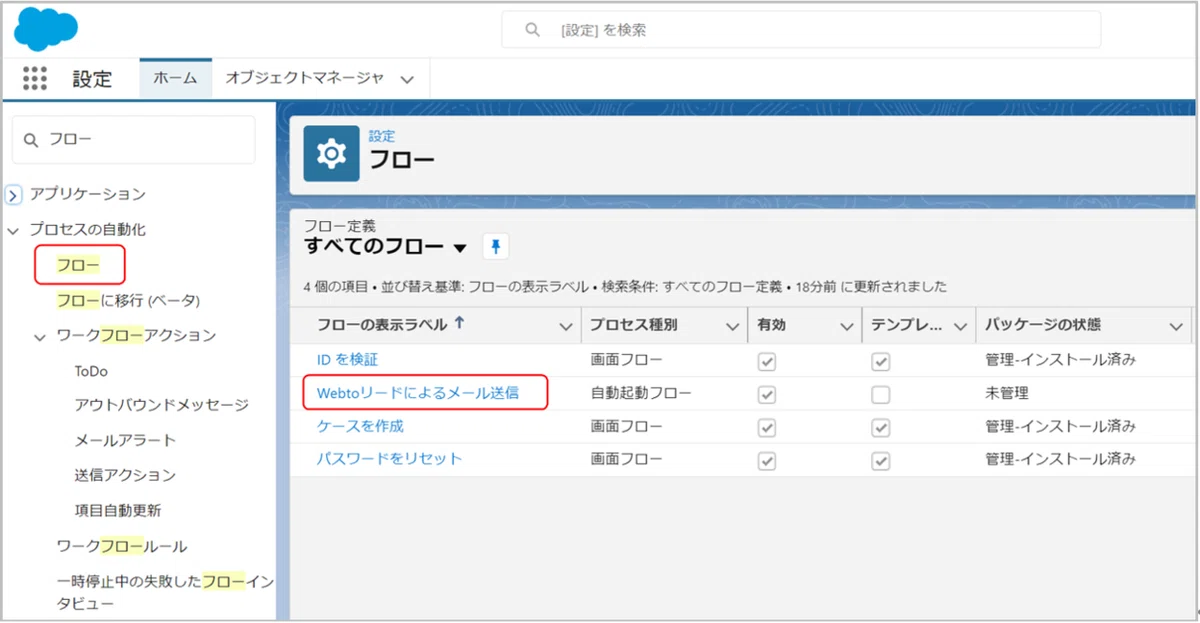Toggle template checkbox for ID を検証
1200x623 pixels.
point(881,361)
